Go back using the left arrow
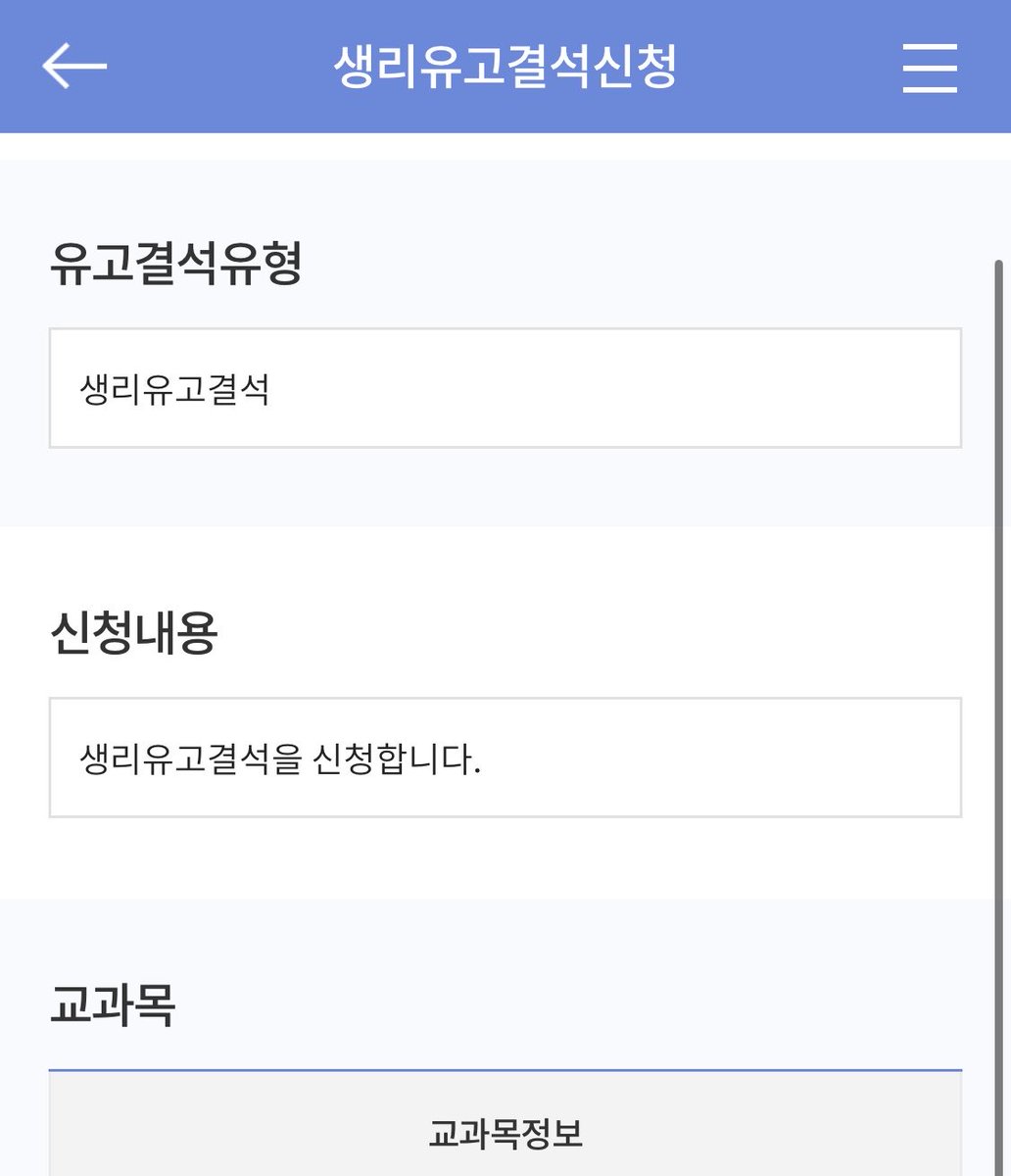The height and width of the screenshot is (1176, 1011). [74, 67]
